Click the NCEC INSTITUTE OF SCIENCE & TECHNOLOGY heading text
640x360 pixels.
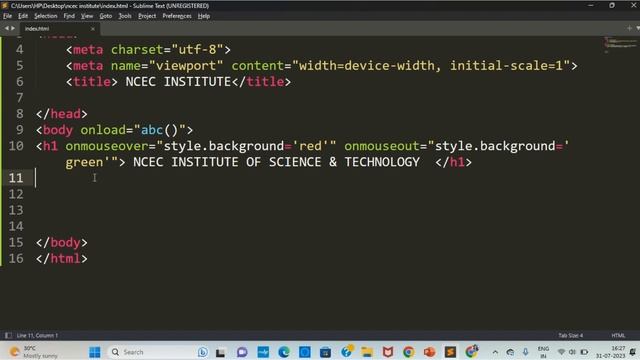point(276,162)
